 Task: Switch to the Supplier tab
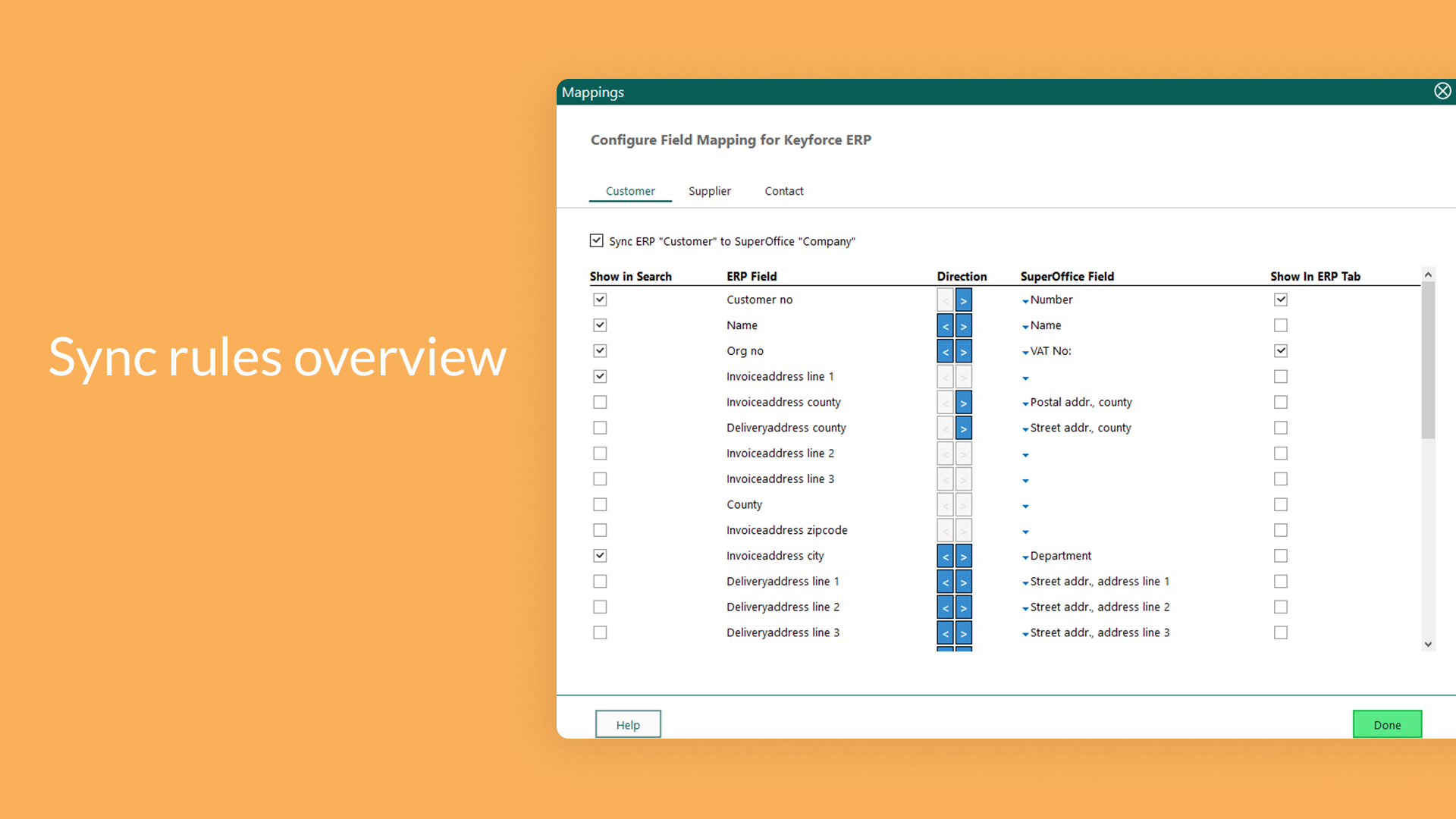[x=710, y=191]
